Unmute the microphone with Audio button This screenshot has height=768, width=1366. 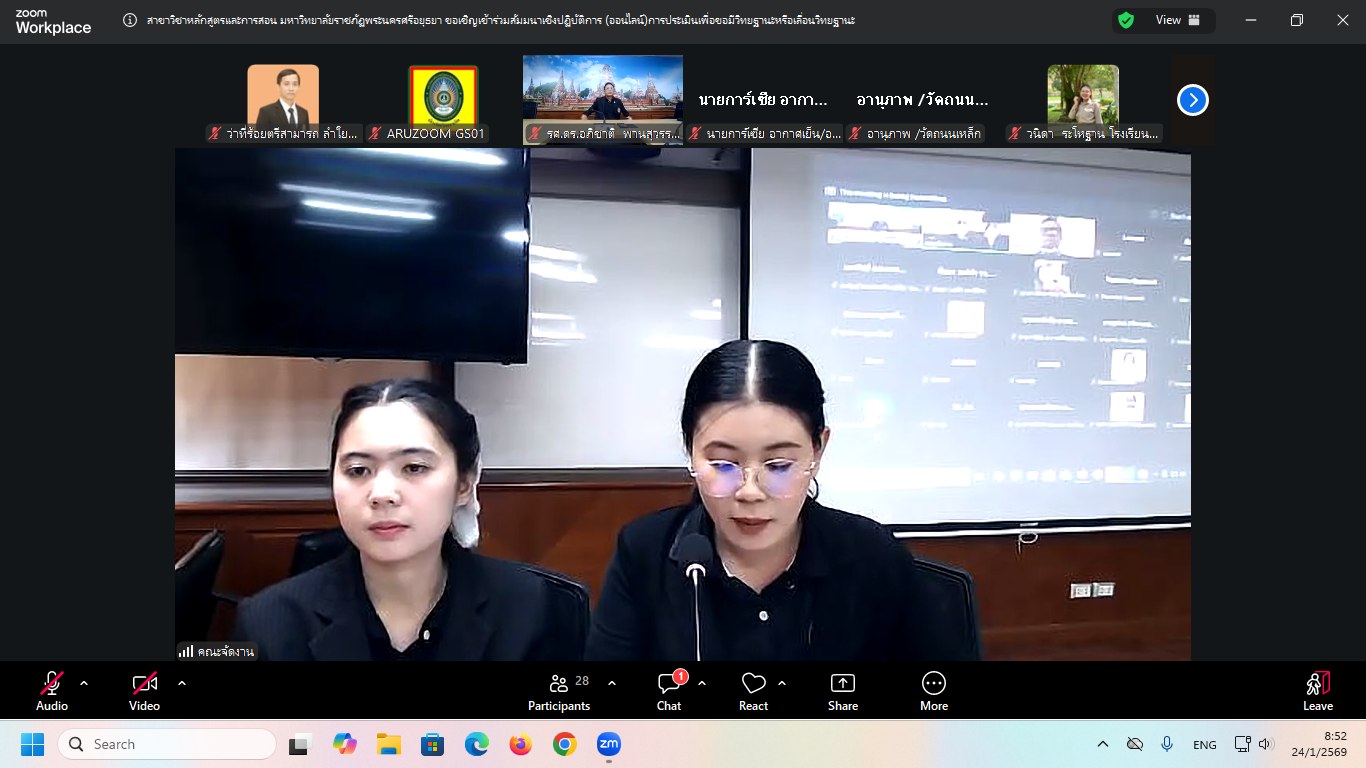52,691
